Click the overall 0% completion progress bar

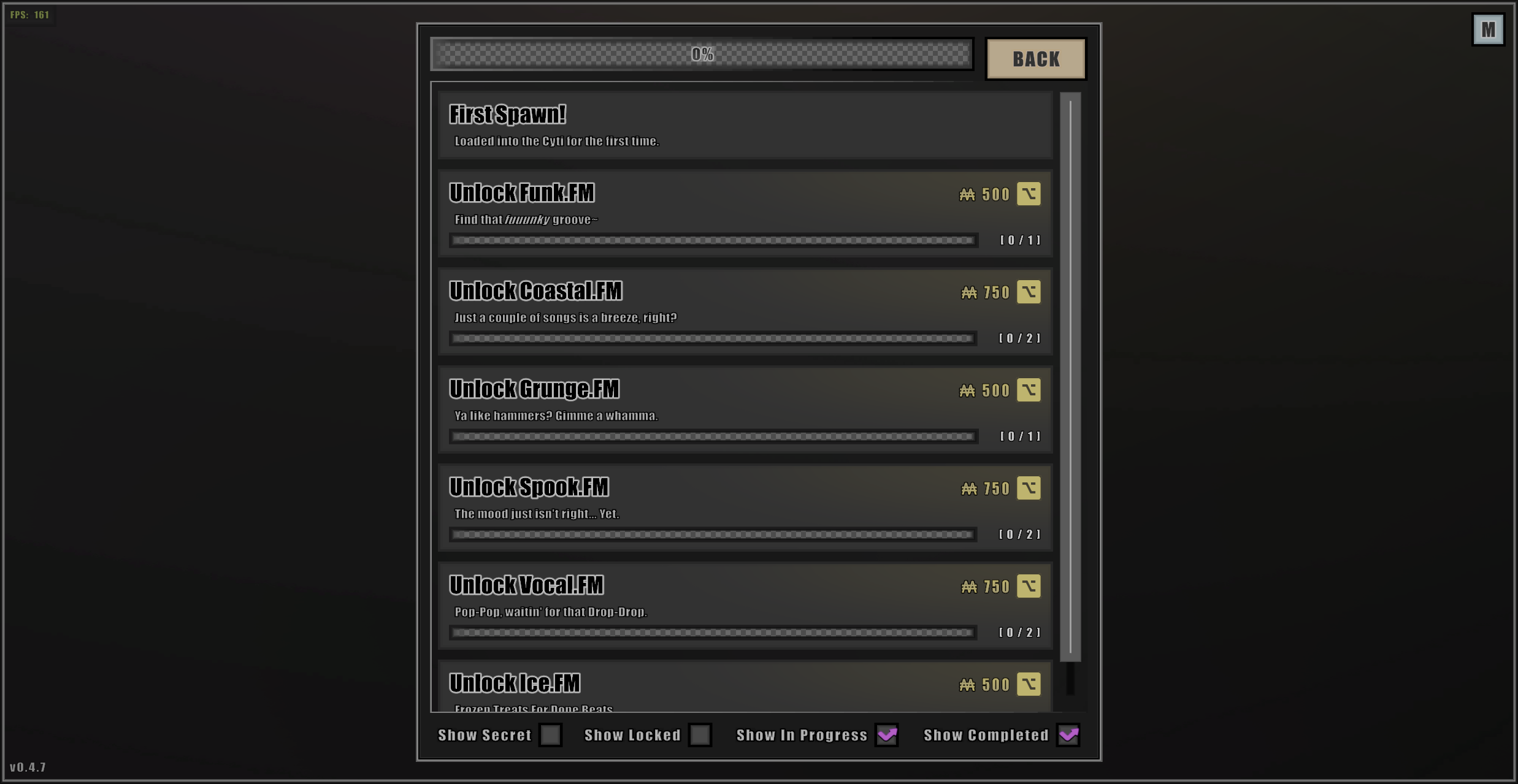(x=702, y=54)
